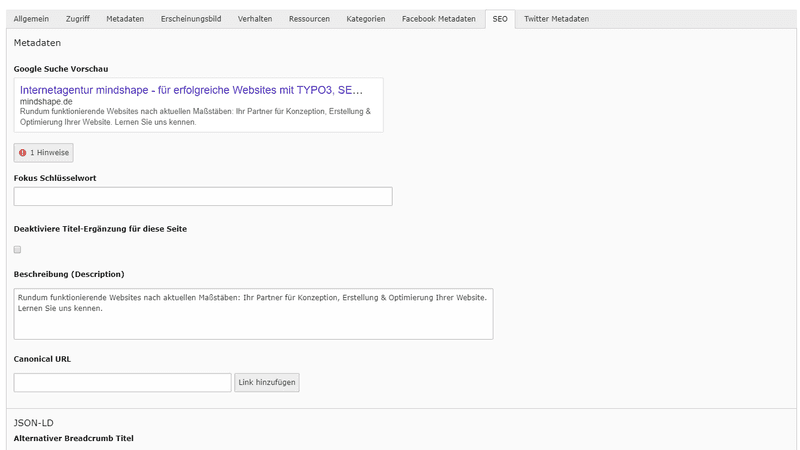The width and height of the screenshot is (800, 450).
Task: Click the Canonical URL label
Action: point(42,359)
